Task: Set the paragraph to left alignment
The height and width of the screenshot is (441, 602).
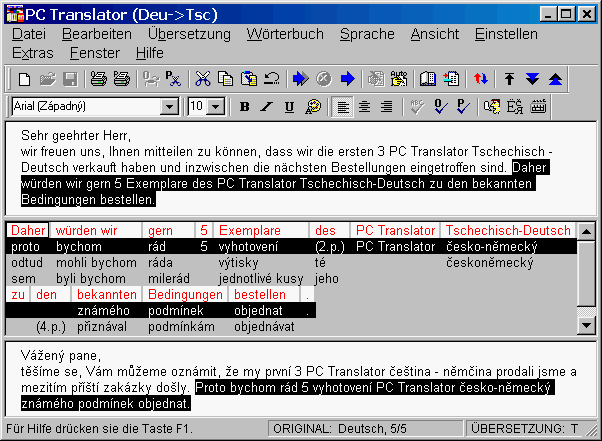Action: (x=342, y=107)
